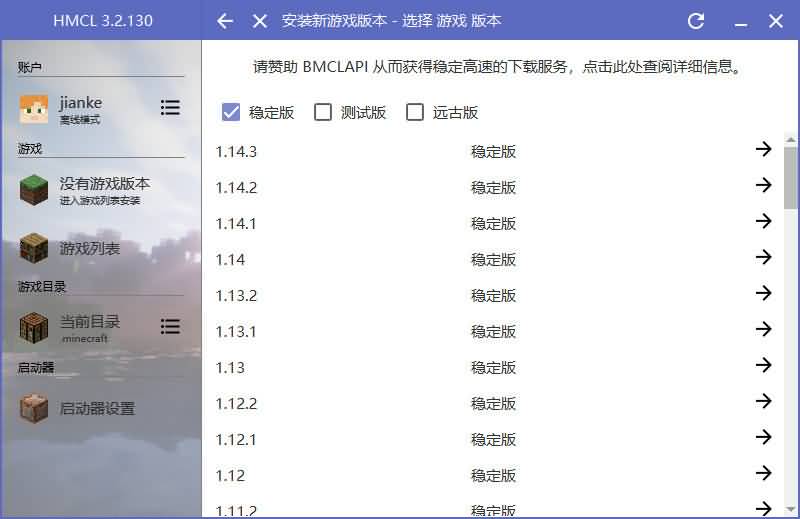This screenshot has width=800, height=519.
Task: Click the launcher settings block icon
Action: pos(34,408)
